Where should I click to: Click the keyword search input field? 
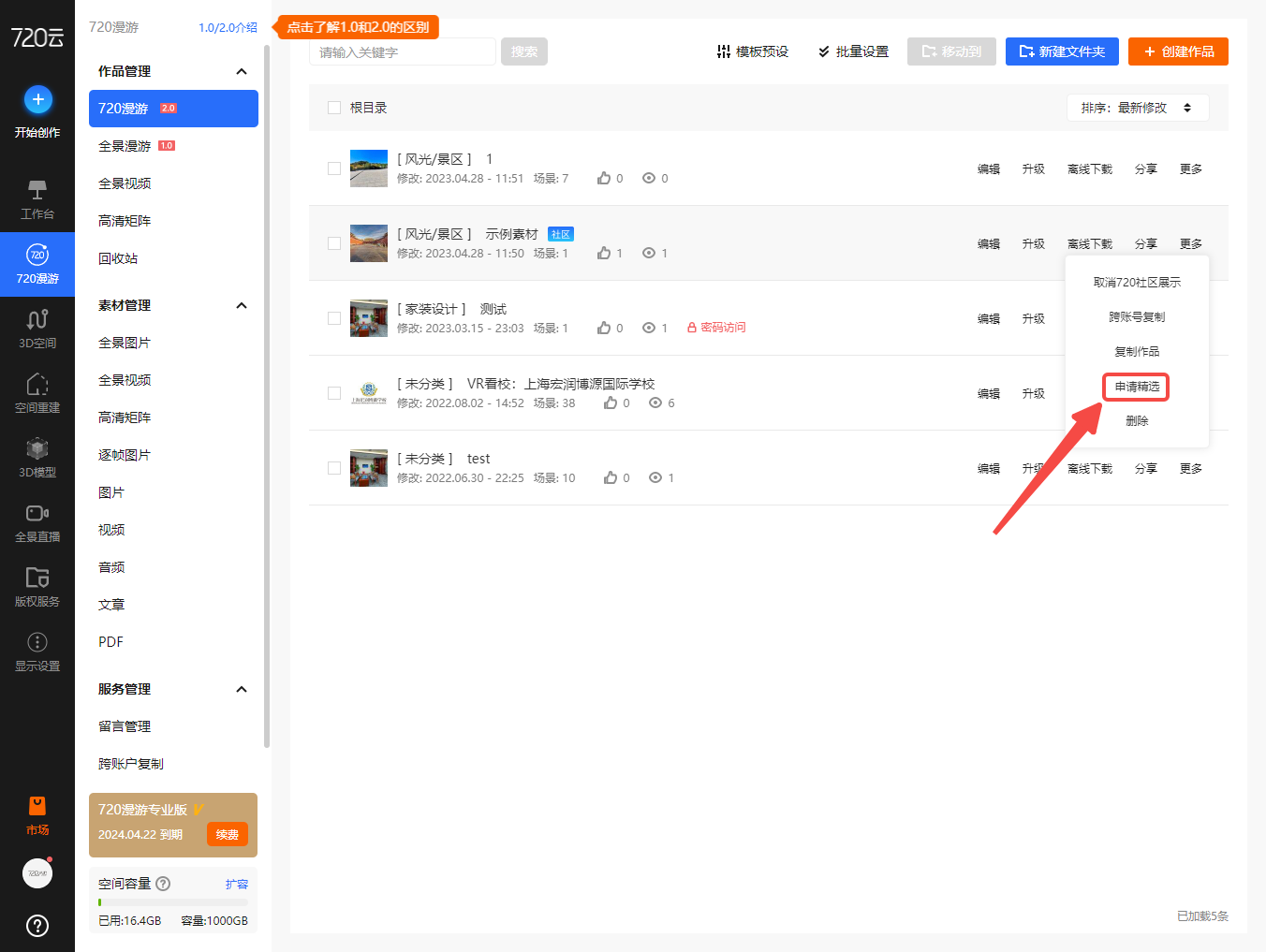(402, 52)
